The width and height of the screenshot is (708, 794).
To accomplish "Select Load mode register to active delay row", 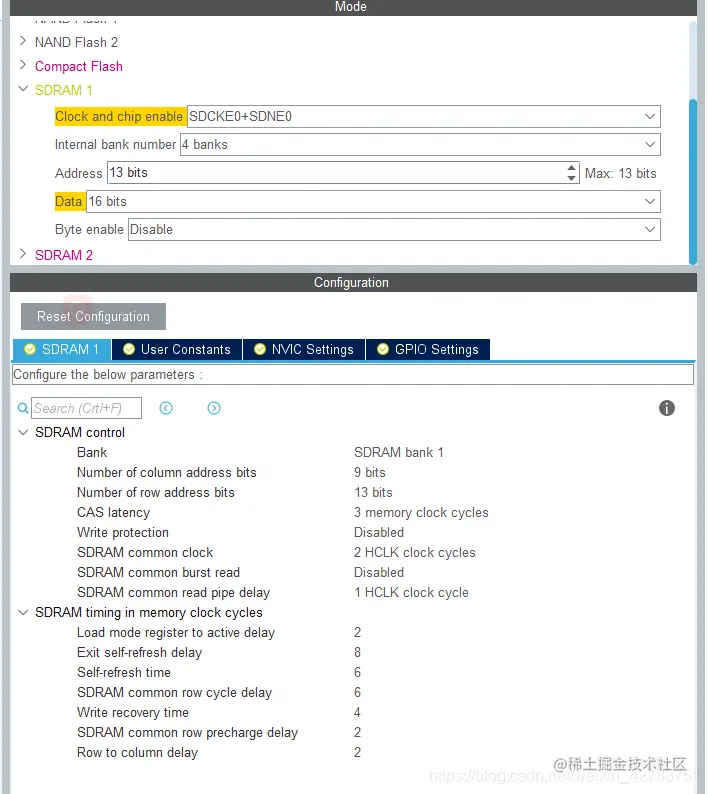I will (x=353, y=632).
